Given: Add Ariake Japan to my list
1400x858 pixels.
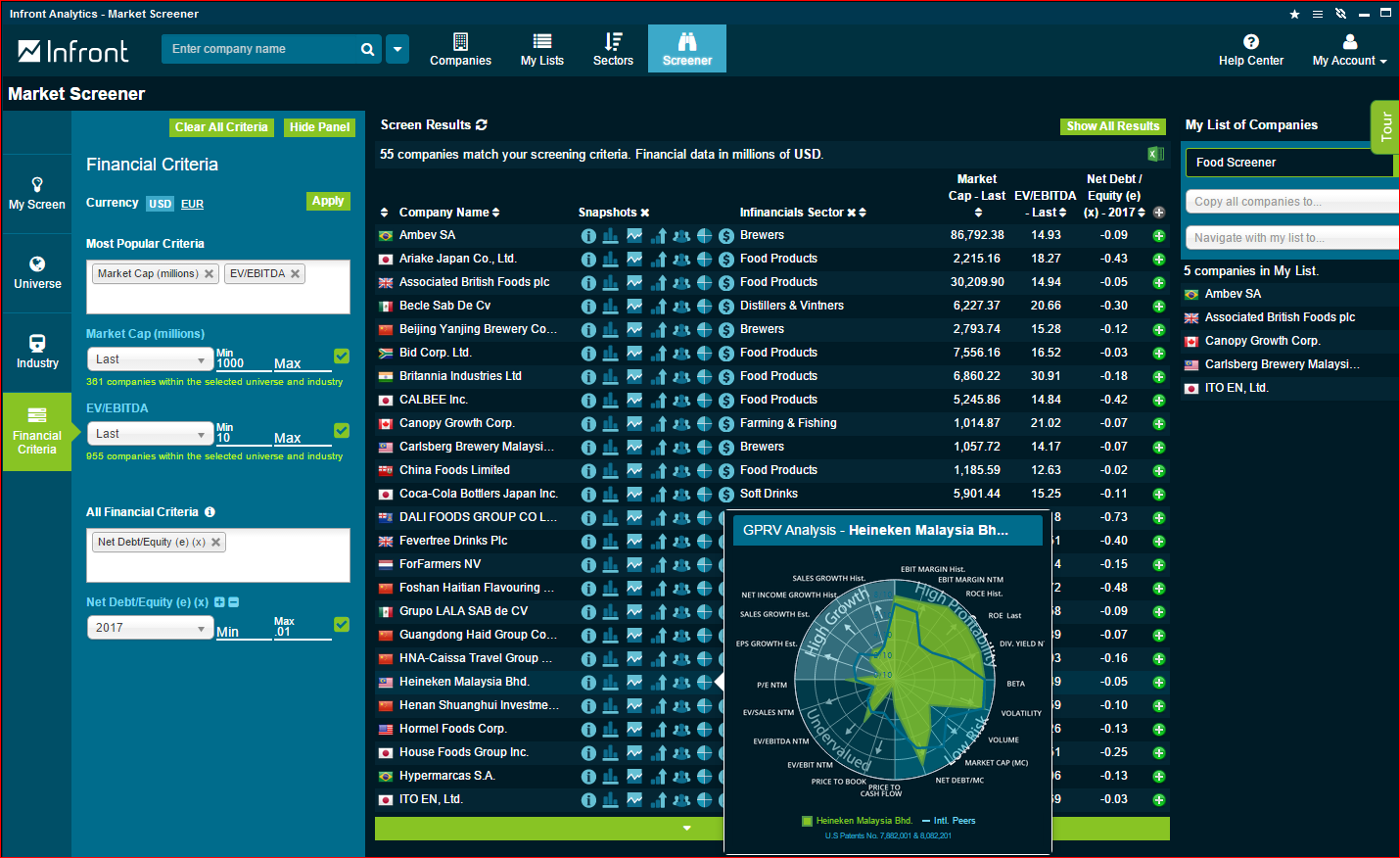Looking at the screenshot, I should coord(1159,260).
